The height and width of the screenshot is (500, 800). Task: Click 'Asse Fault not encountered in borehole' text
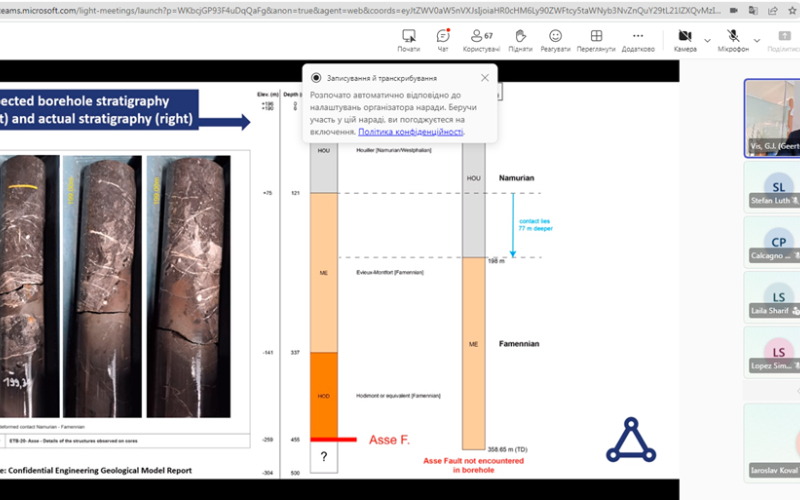[x=473, y=465]
